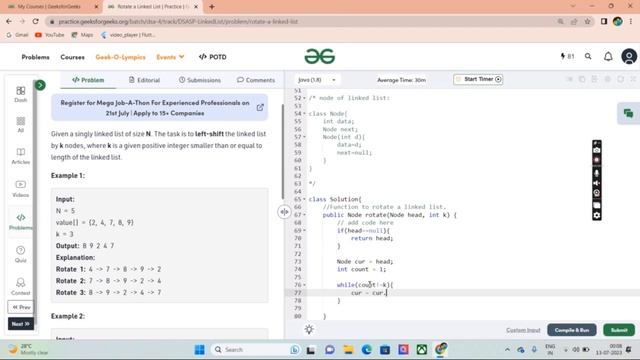
Task: Collapse the code fold at line 57
Action: [304, 137]
